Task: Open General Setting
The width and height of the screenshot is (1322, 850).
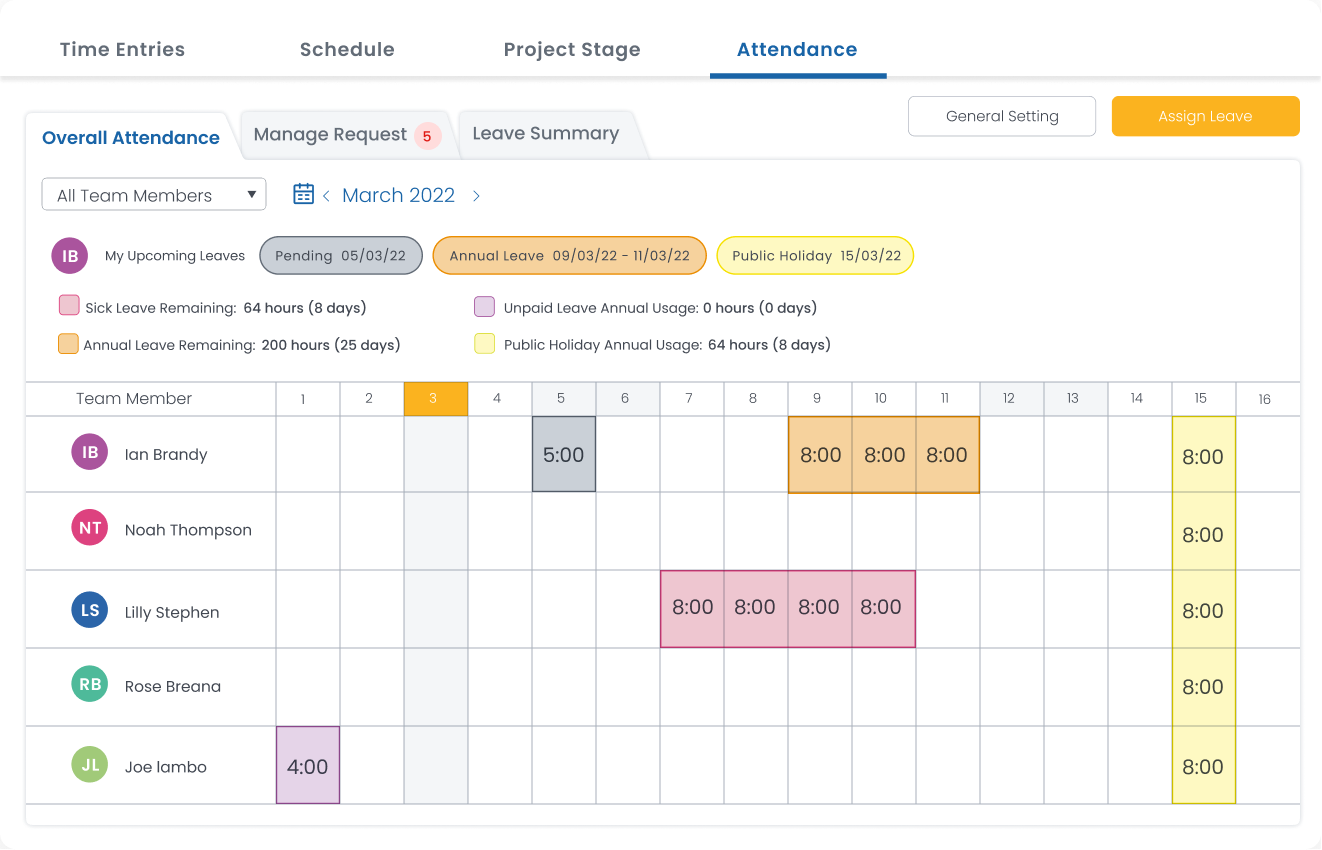Action: pos(1001,116)
